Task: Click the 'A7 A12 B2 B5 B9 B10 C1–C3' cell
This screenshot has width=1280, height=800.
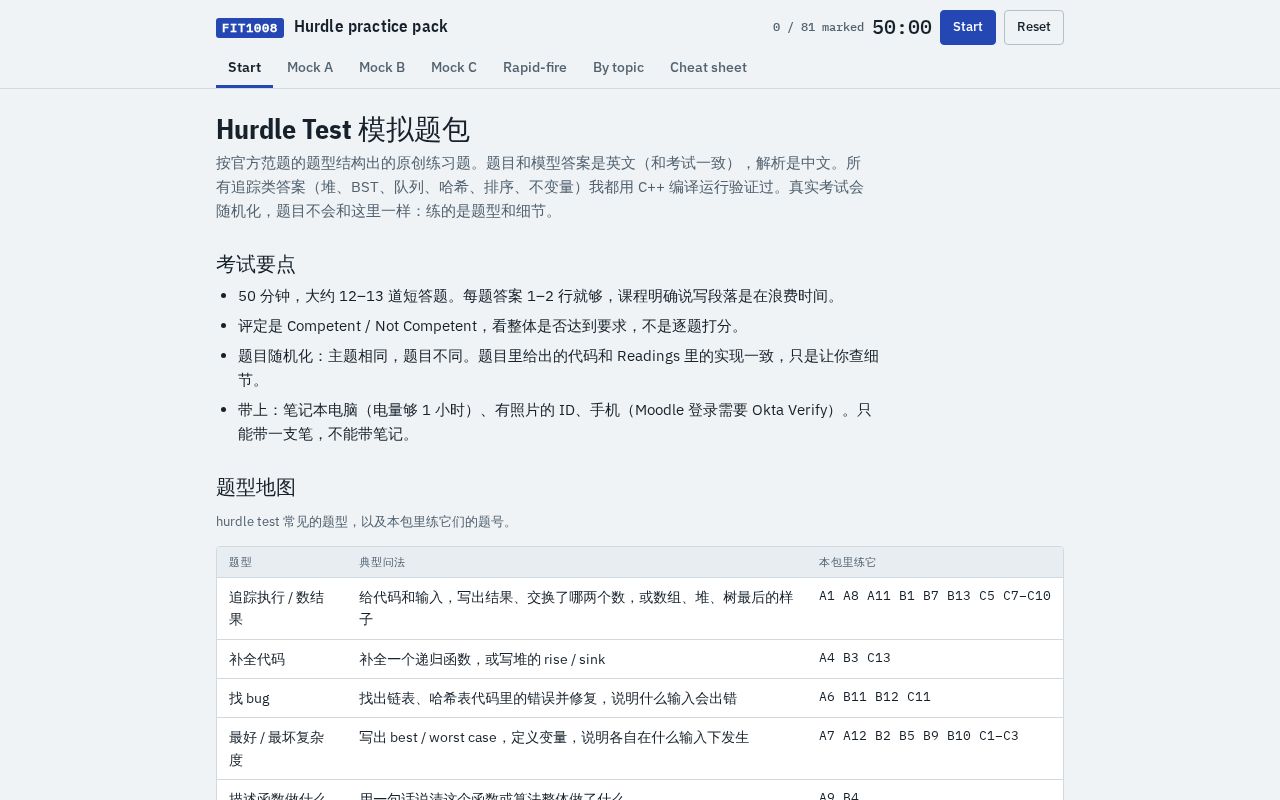Action: pyautogui.click(x=935, y=748)
